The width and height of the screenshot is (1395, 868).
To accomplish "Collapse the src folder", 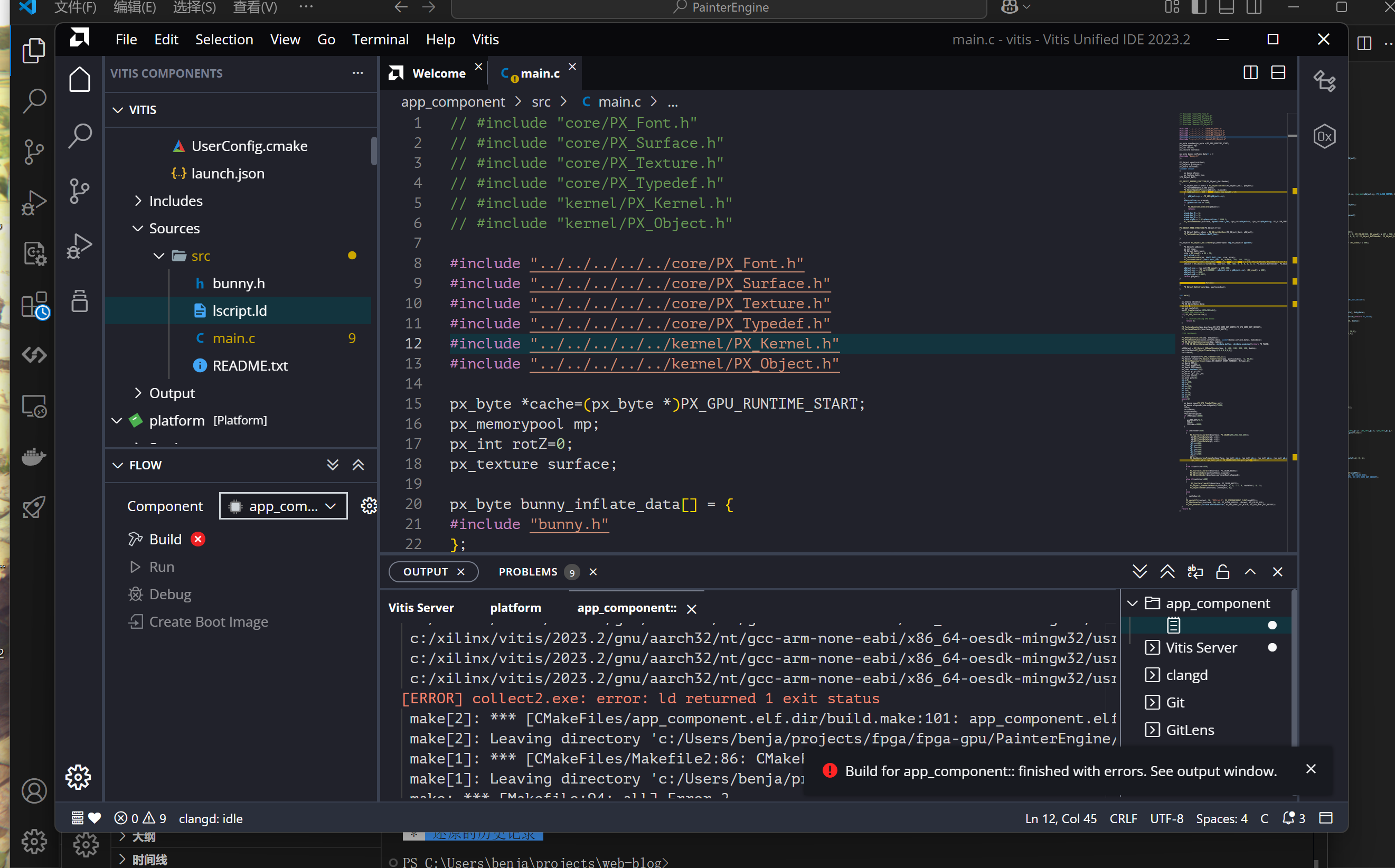I will [x=159, y=256].
